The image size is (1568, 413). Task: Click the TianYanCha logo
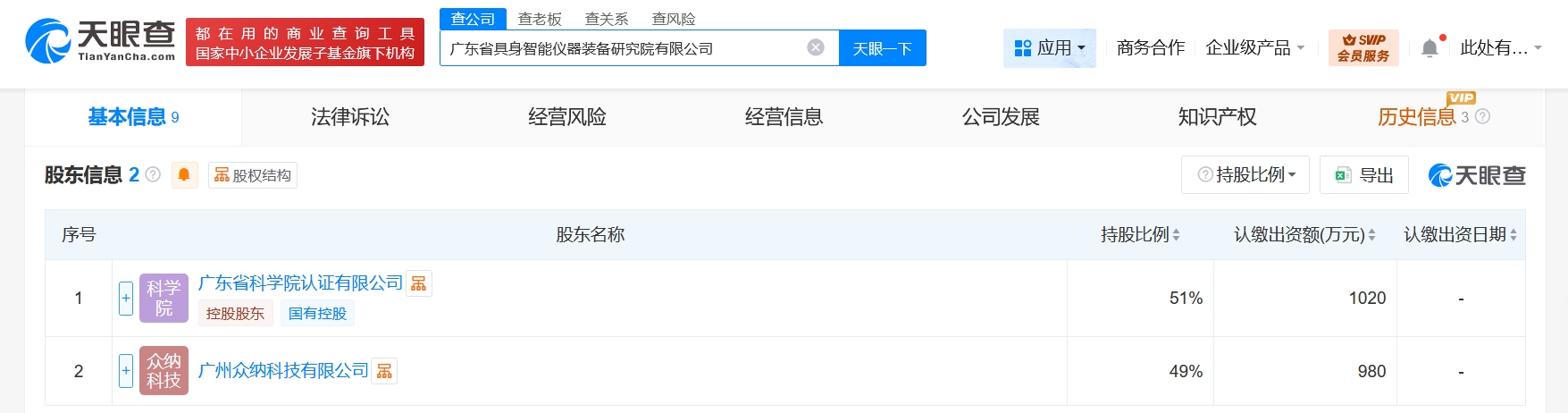point(100,41)
